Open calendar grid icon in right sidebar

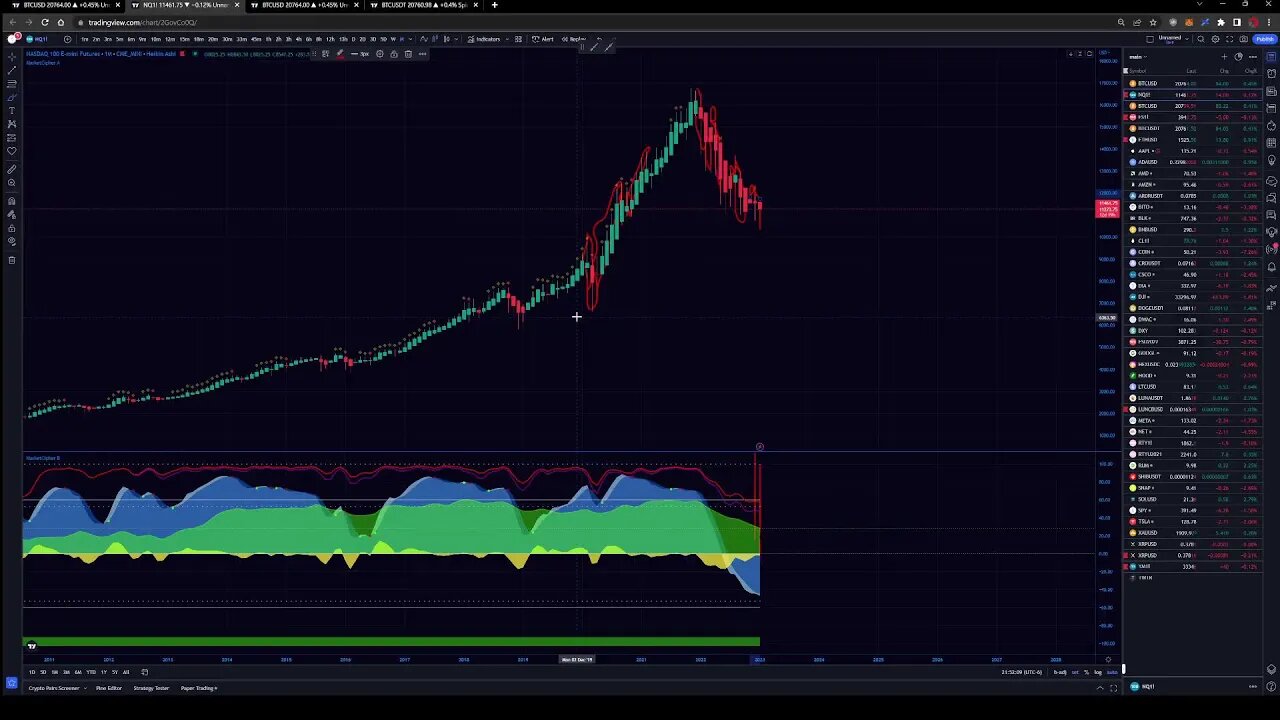1271,142
